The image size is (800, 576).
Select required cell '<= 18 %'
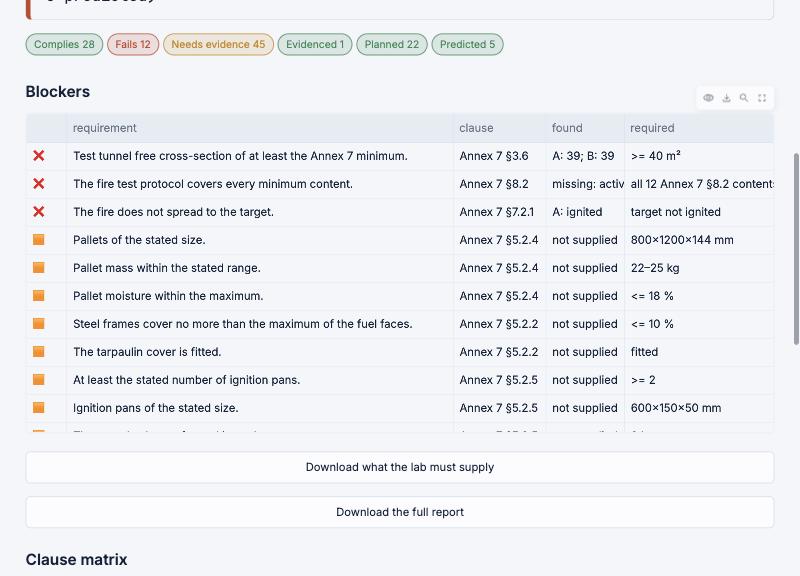coord(699,296)
